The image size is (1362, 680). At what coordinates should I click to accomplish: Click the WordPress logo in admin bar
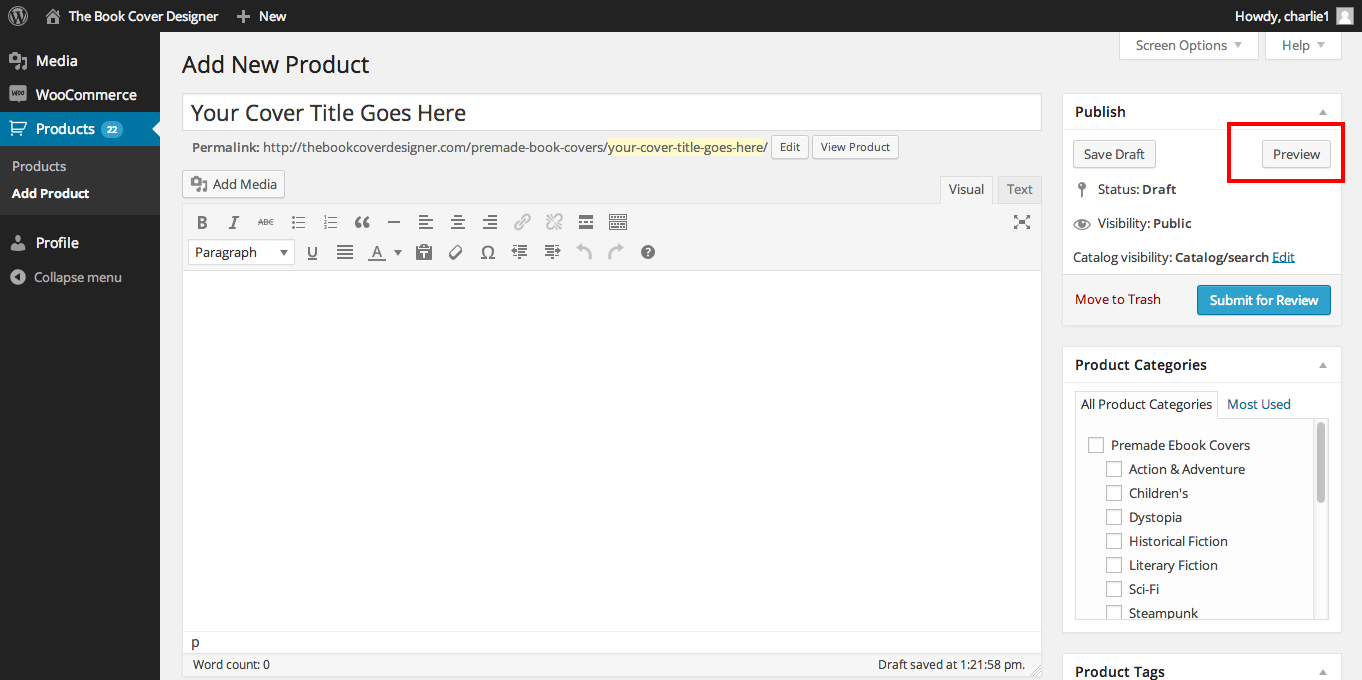pos(18,16)
